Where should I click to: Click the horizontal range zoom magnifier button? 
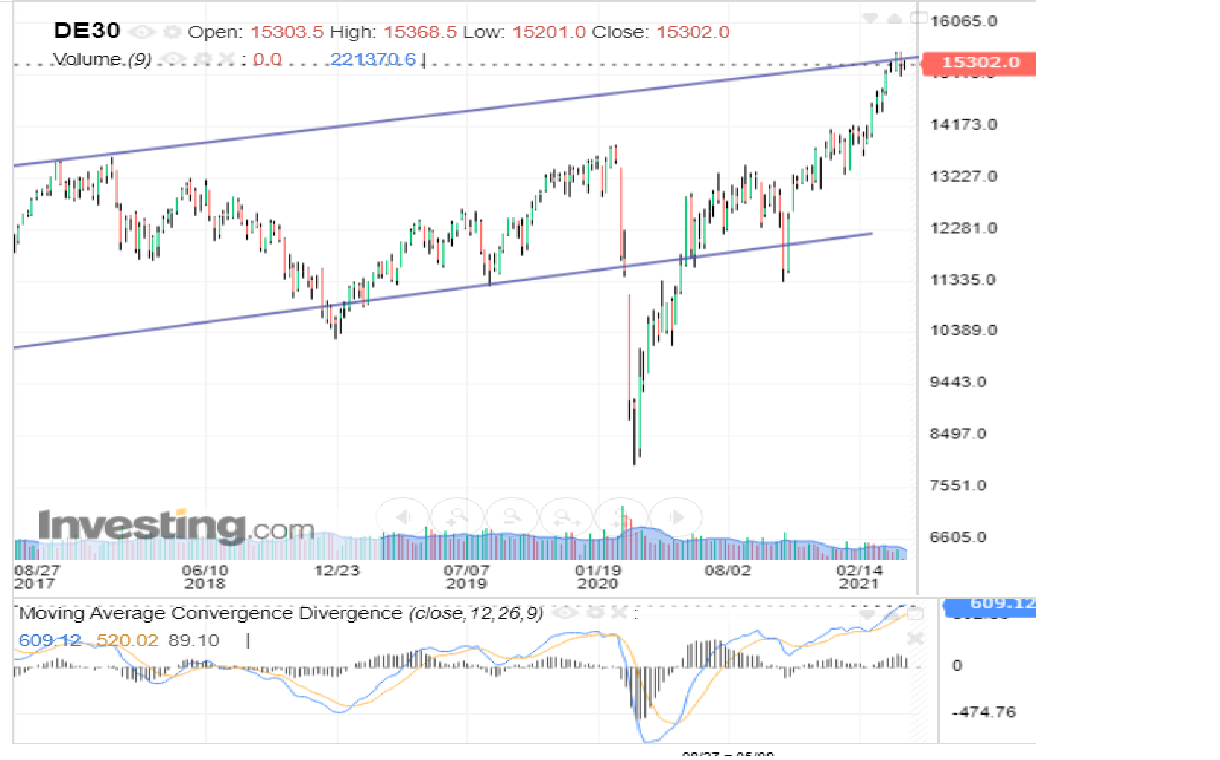click(566, 517)
